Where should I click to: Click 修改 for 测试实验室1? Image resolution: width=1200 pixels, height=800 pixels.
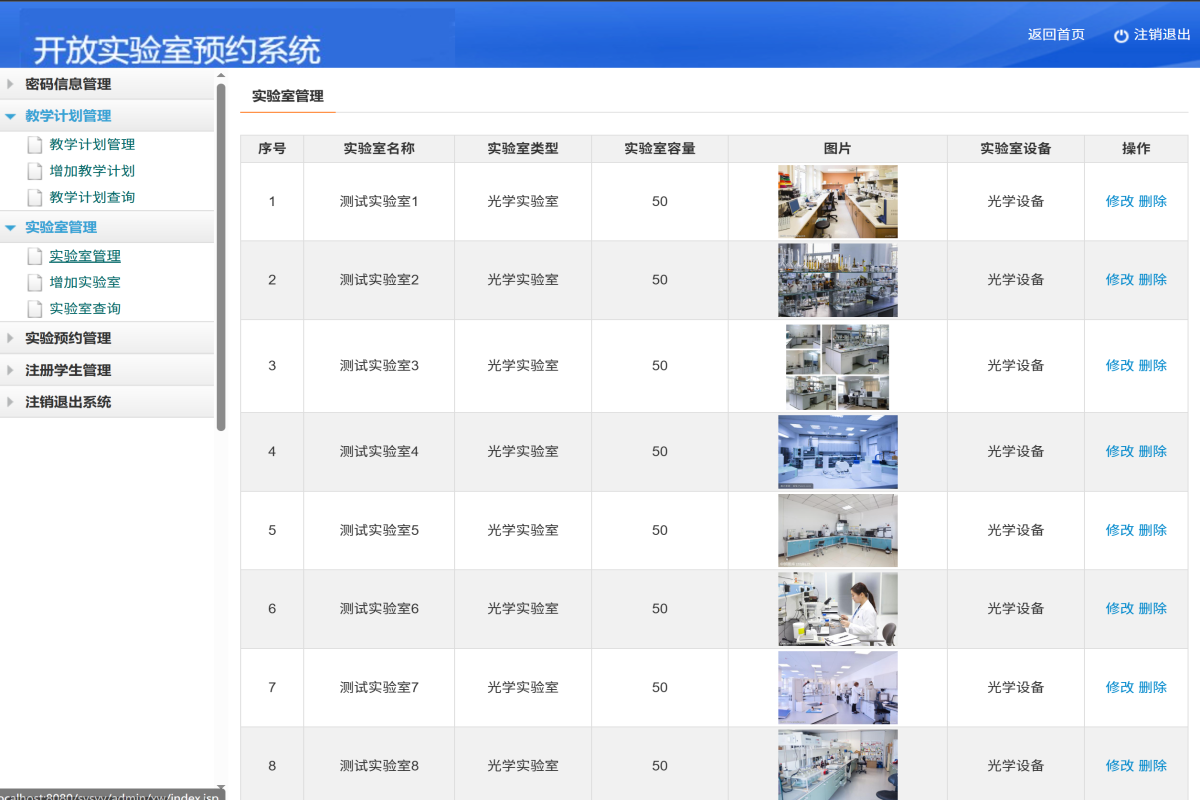(x=1120, y=200)
